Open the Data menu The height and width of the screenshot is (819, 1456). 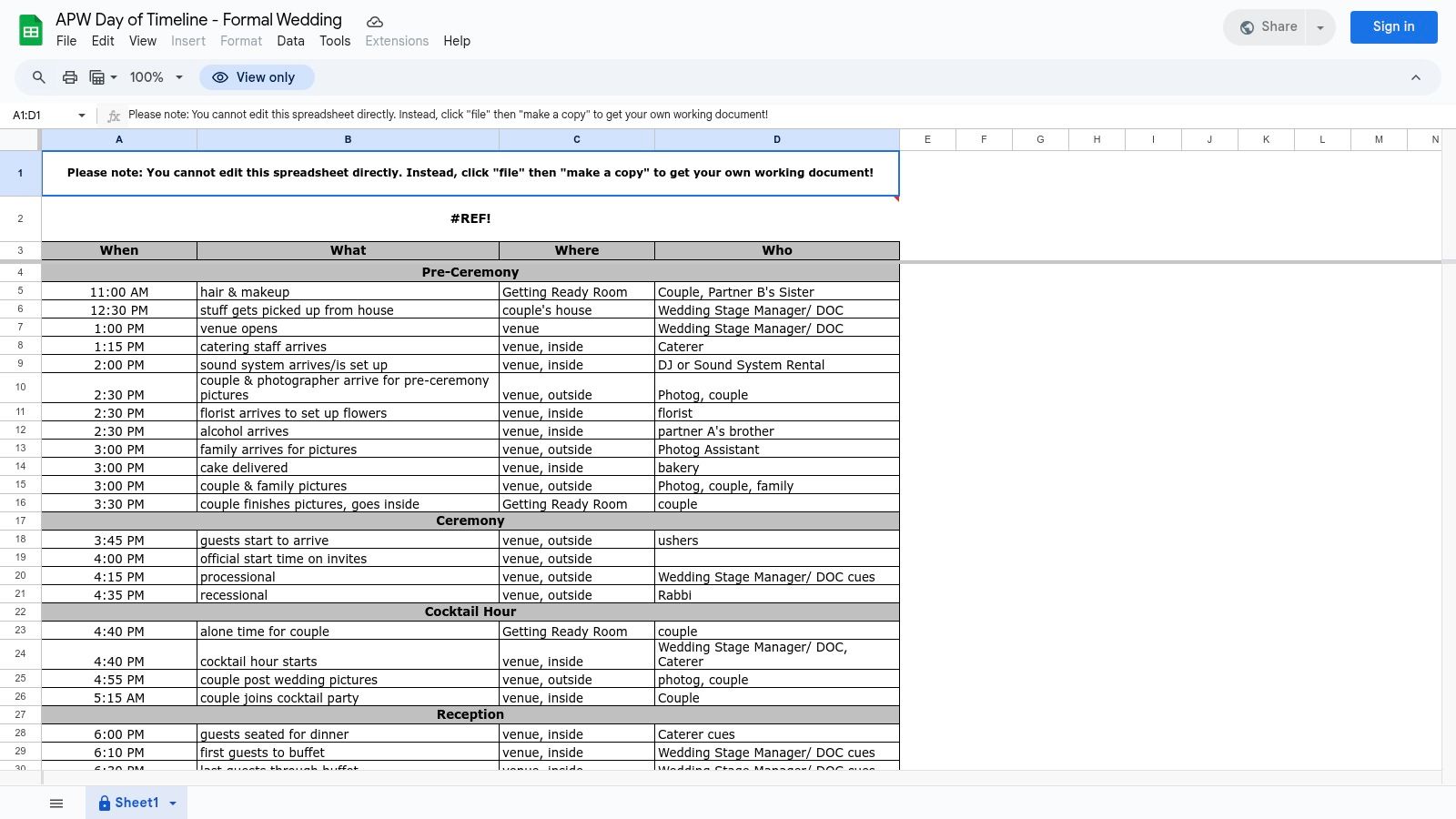click(x=290, y=41)
